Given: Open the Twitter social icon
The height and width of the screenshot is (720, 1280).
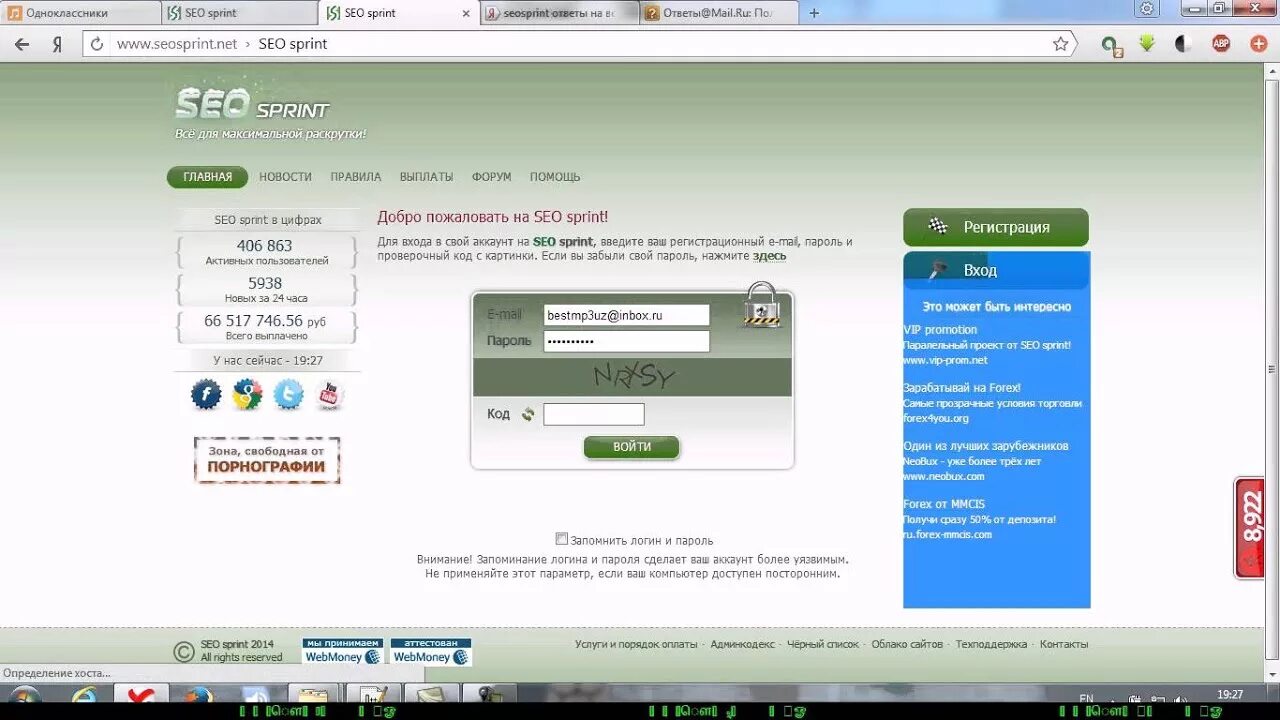Looking at the screenshot, I should tap(288, 395).
